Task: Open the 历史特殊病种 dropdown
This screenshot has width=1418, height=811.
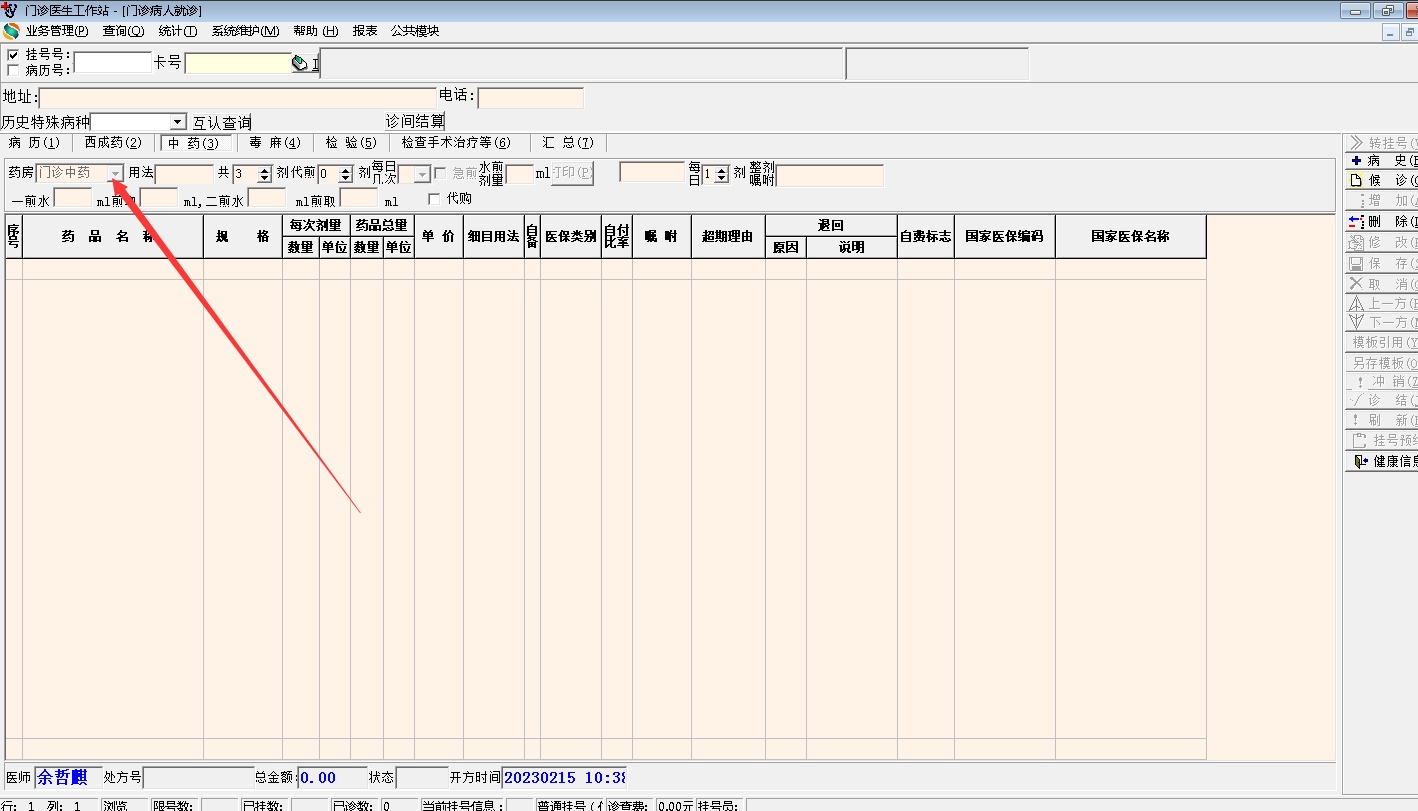Action: (x=178, y=122)
